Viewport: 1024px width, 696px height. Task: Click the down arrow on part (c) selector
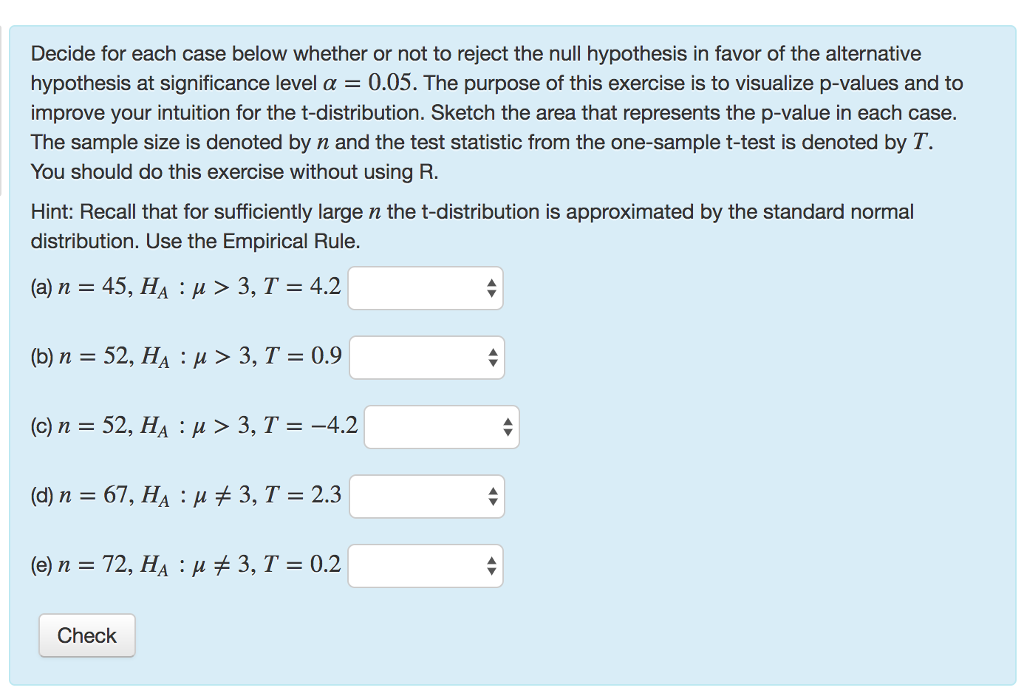(x=506, y=430)
